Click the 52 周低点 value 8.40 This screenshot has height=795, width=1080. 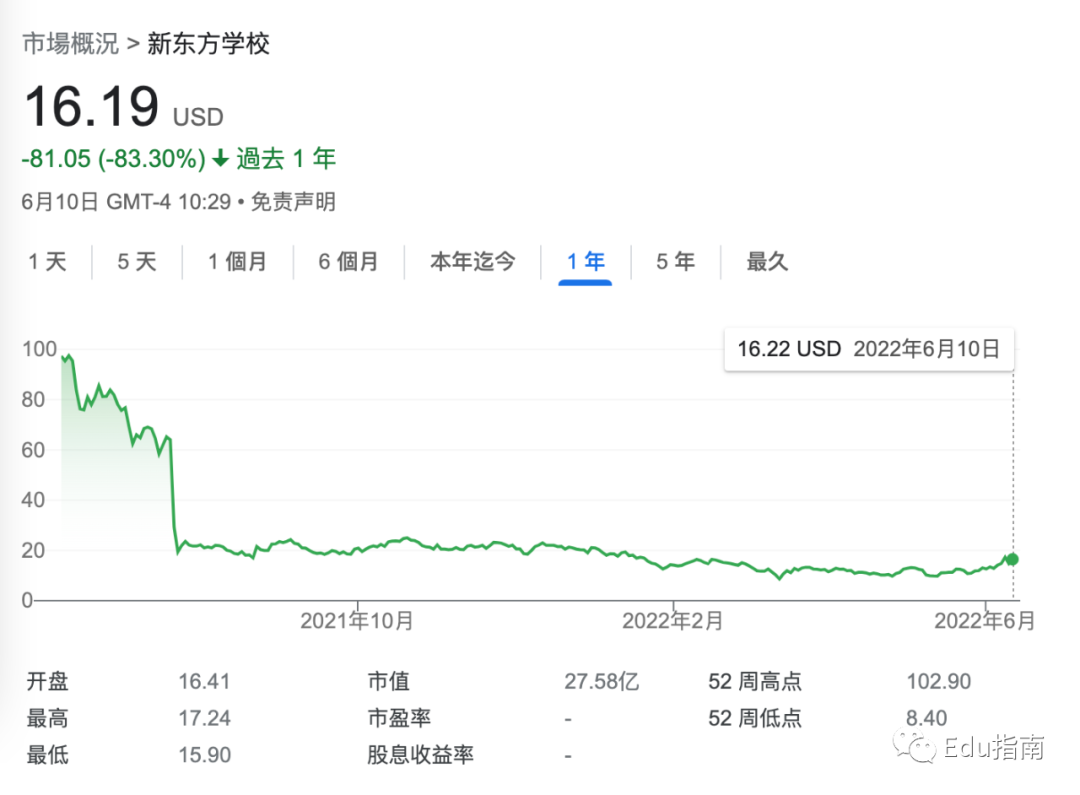[x=926, y=718]
